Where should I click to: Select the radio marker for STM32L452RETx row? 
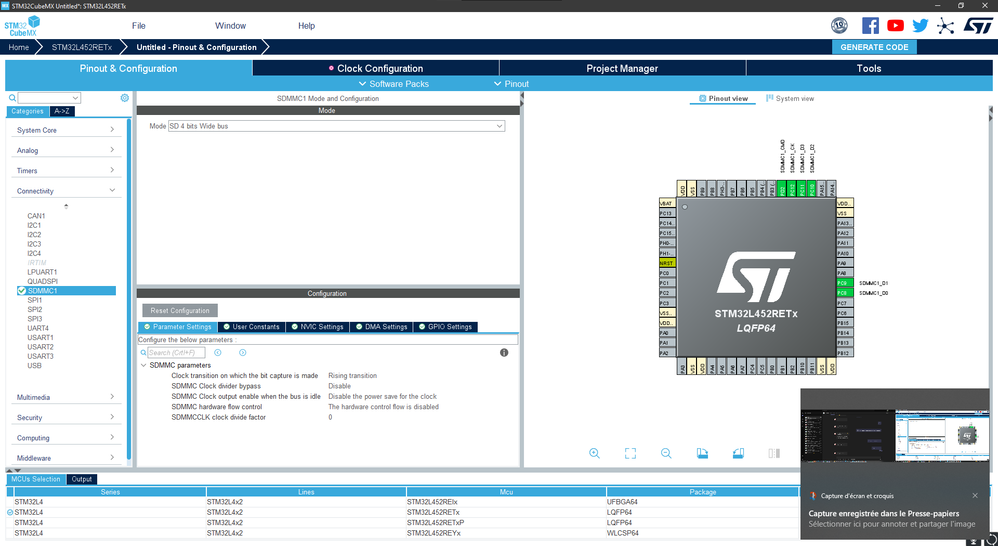(x=10, y=512)
